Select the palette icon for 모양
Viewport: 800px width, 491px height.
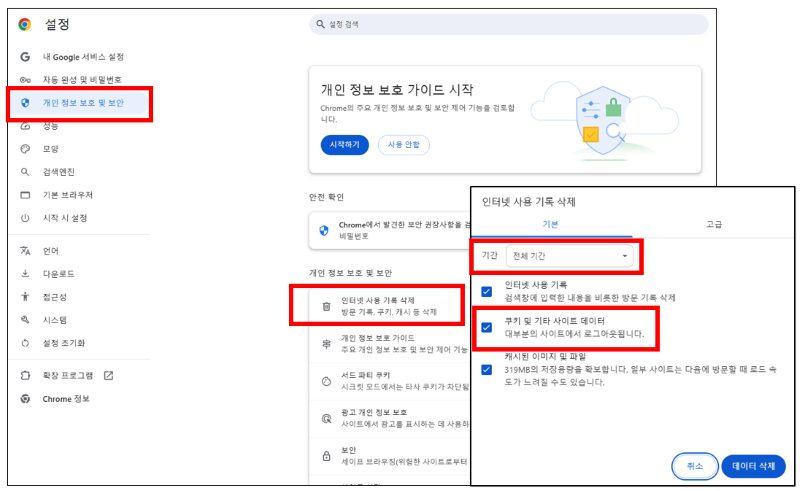pos(25,149)
